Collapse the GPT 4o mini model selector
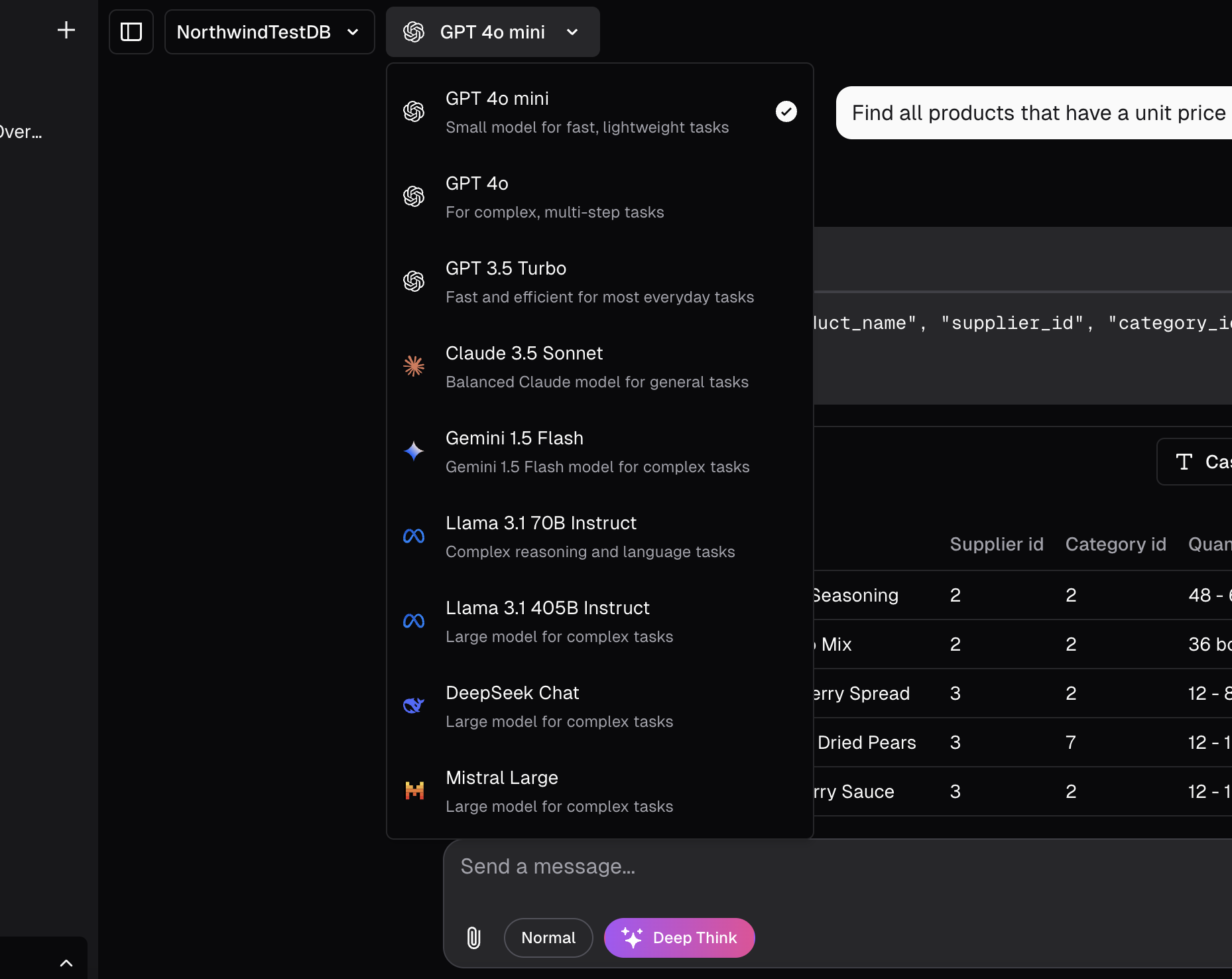This screenshot has width=1232, height=979. tap(493, 32)
